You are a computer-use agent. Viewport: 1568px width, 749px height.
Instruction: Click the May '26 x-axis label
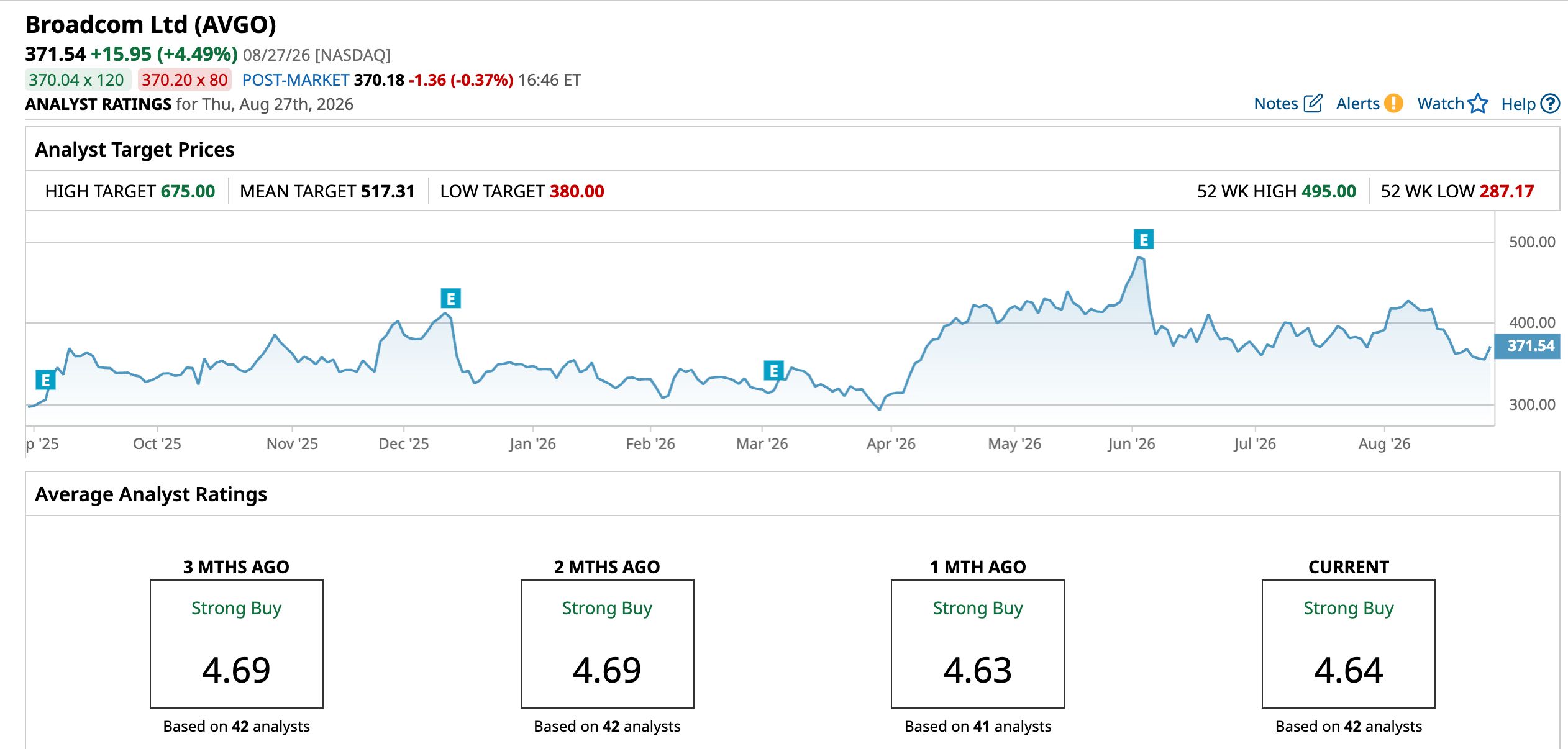(x=1014, y=444)
